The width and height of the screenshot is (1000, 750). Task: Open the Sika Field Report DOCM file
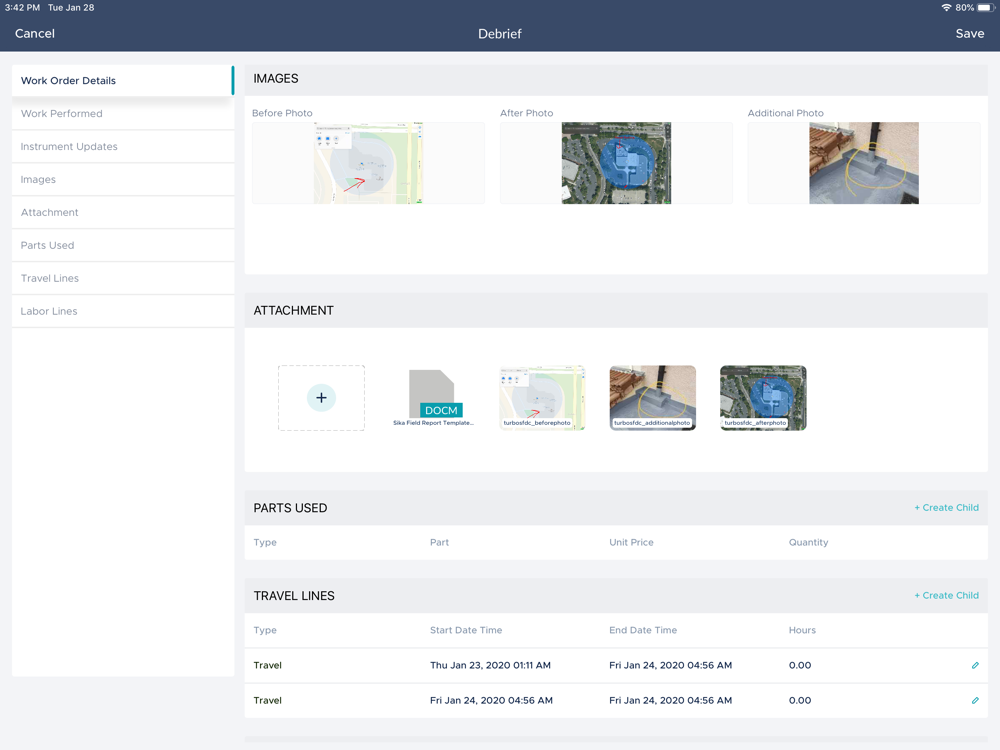pyautogui.click(x=433, y=397)
